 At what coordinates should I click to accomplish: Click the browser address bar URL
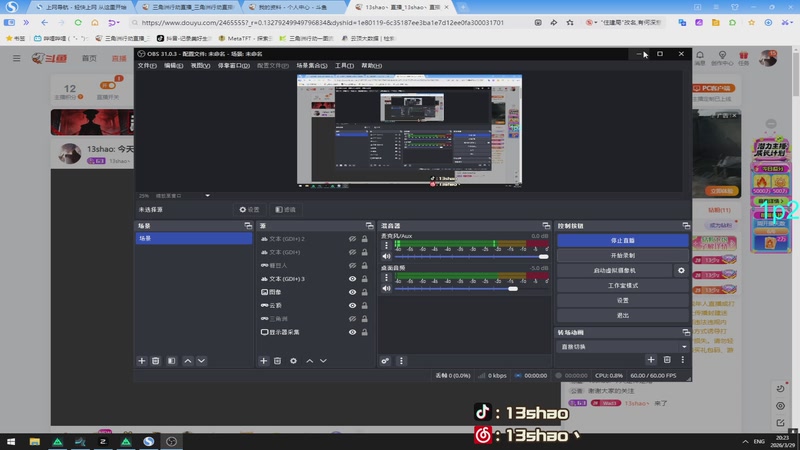[322, 22]
